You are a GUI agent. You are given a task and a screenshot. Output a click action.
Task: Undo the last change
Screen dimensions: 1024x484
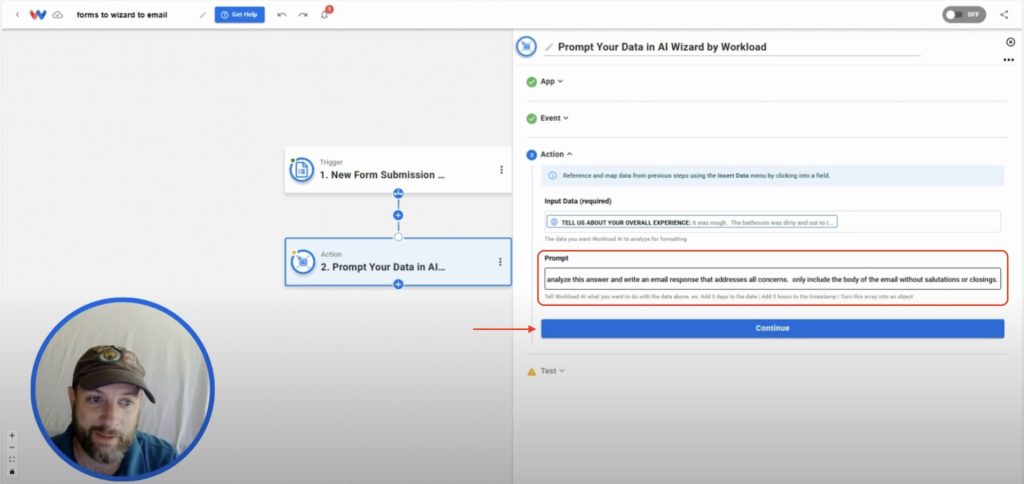281,14
